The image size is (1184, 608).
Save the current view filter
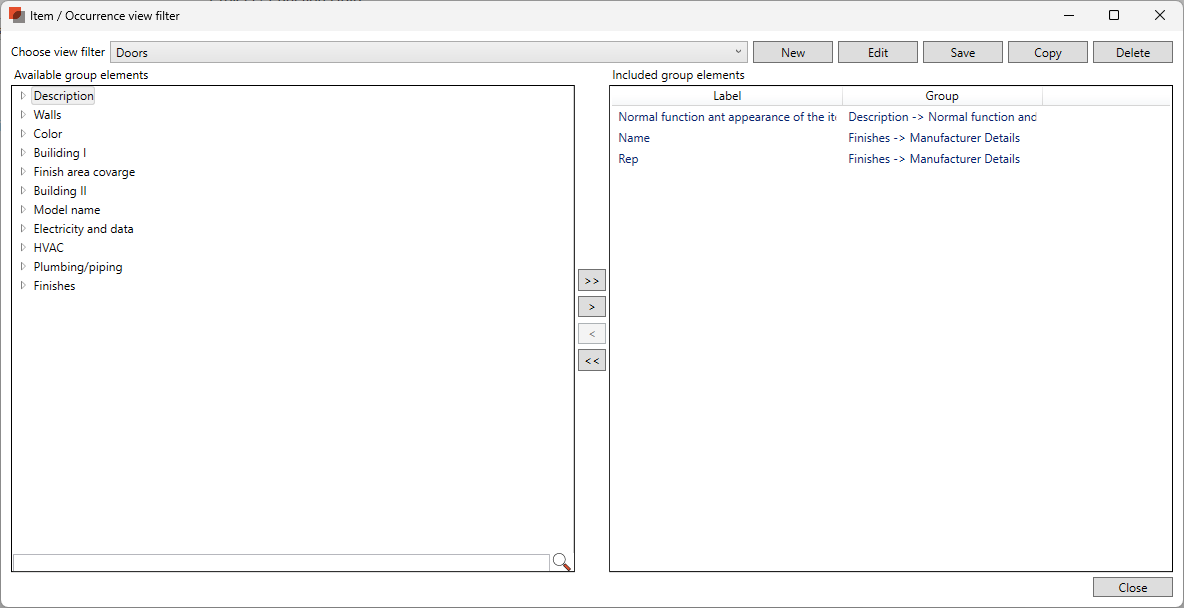coord(962,53)
